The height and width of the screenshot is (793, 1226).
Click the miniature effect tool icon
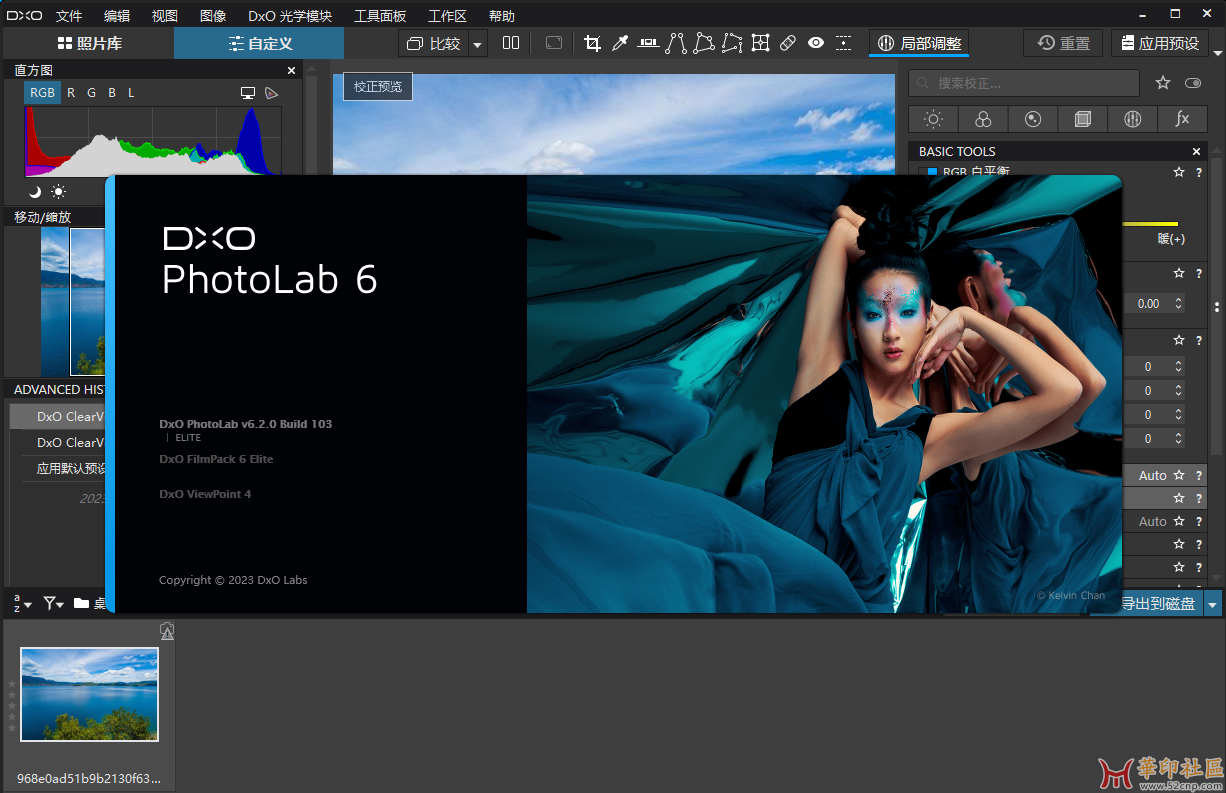point(844,43)
